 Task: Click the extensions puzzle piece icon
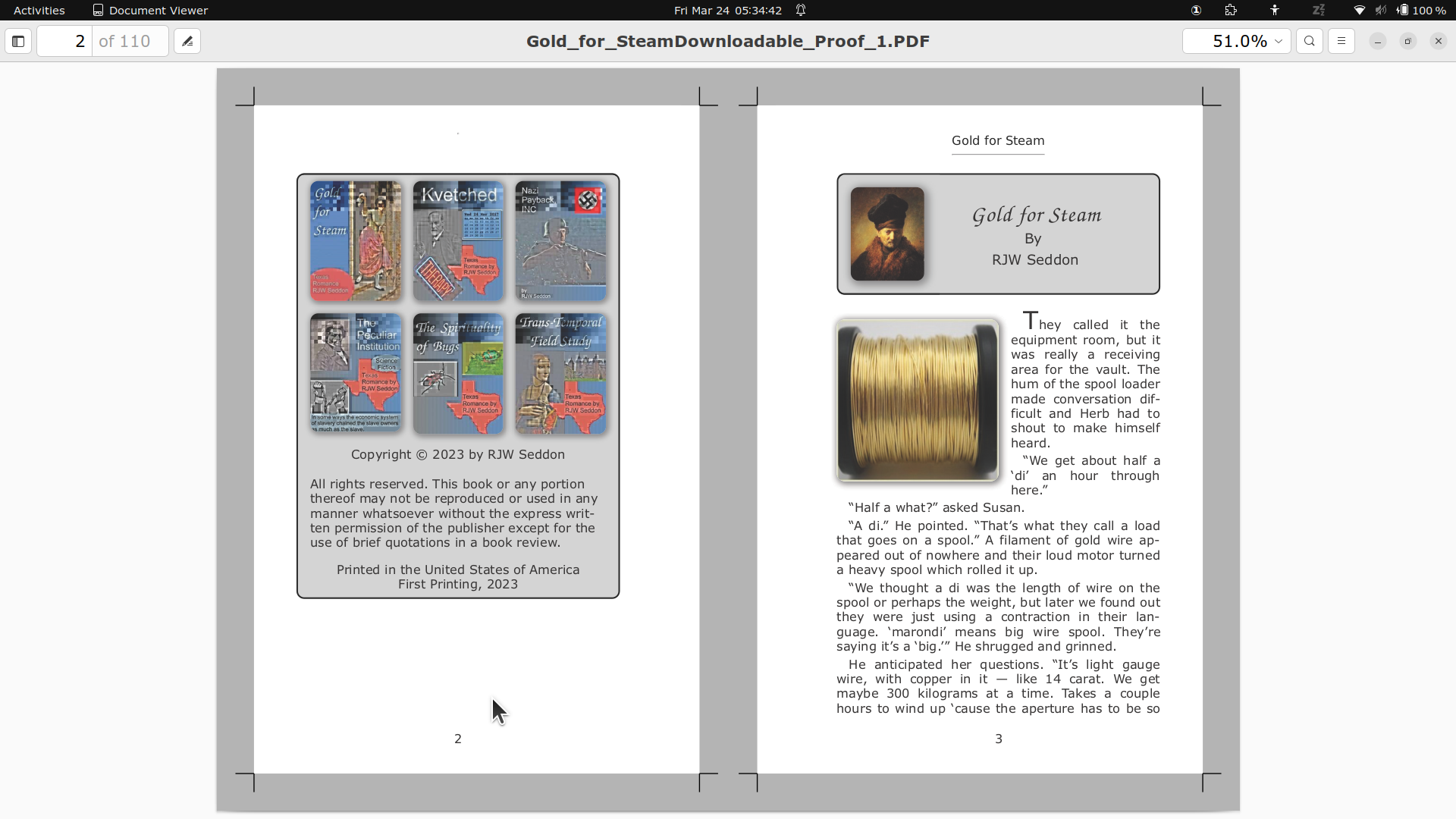pyautogui.click(x=1231, y=11)
